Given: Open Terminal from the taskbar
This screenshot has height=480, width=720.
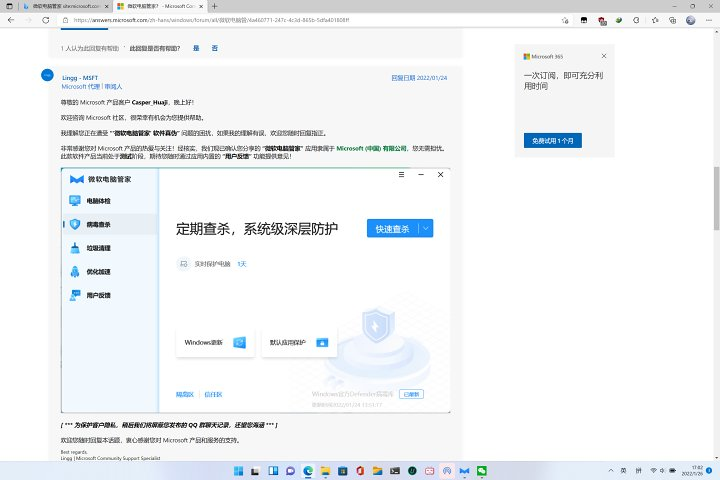Looking at the screenshot, I should [x=395, y=471].
